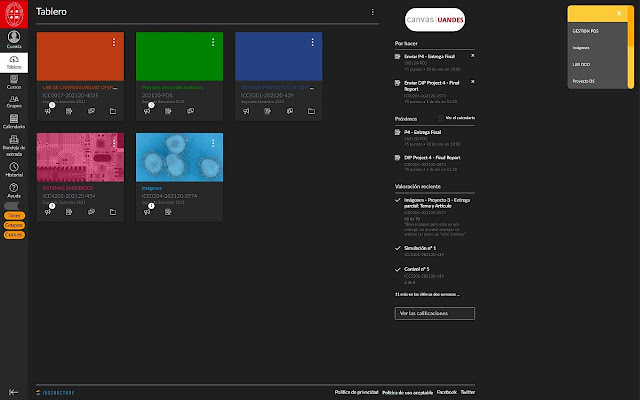Open assignments of LAB DE CIBERSEGURIDAD card
640x400 pixels.
coord(69,111)
